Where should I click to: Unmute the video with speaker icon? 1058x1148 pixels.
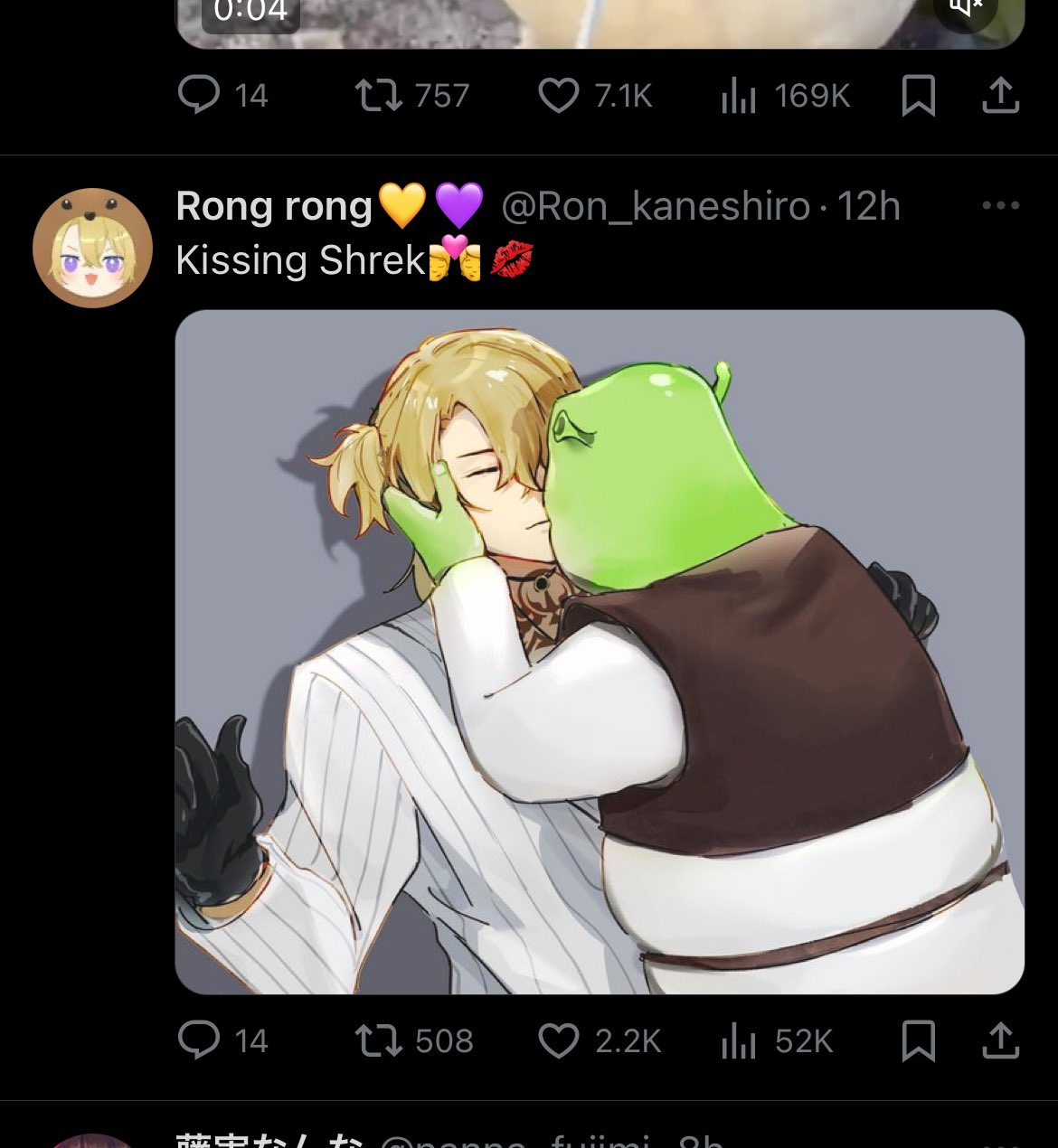coord(965,9)
